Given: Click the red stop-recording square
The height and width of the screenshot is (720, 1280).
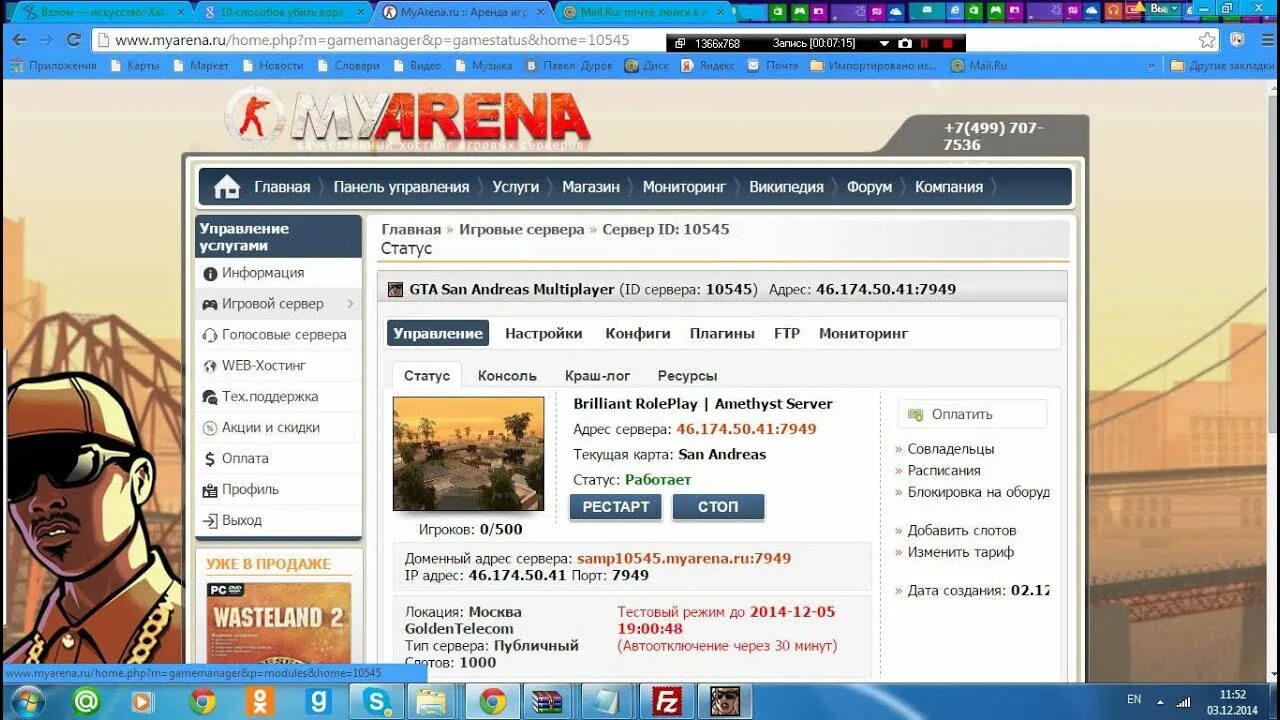Looking at the screenshot, I should point(948,44).
